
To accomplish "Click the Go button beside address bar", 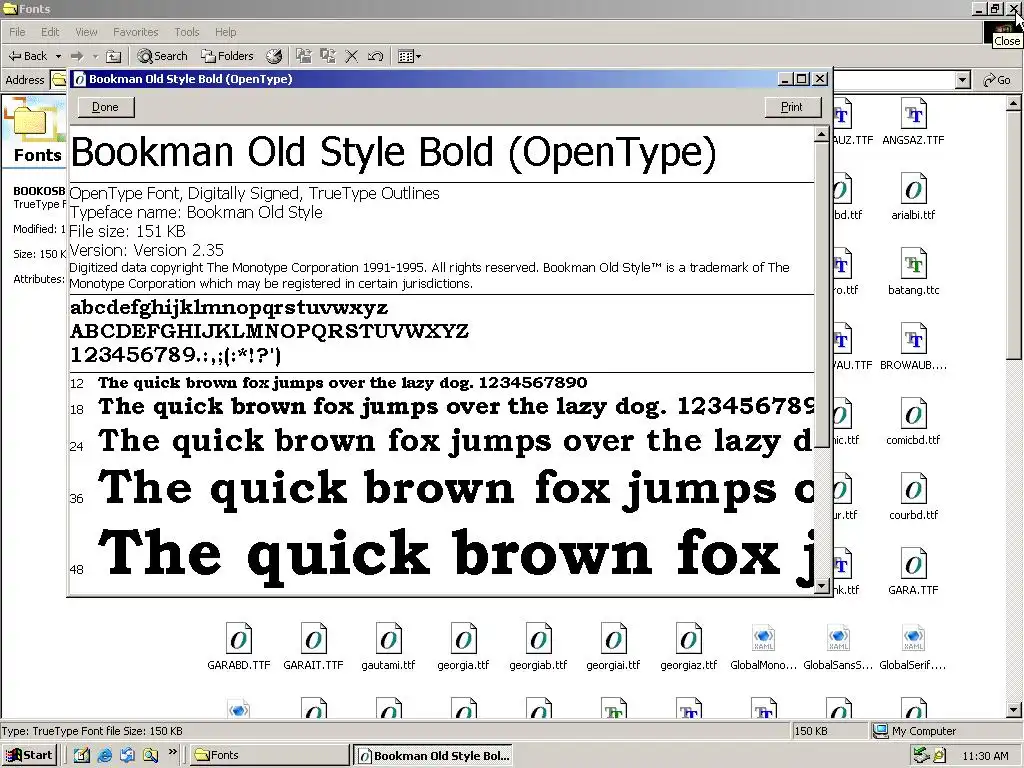I will click(997, 80).
